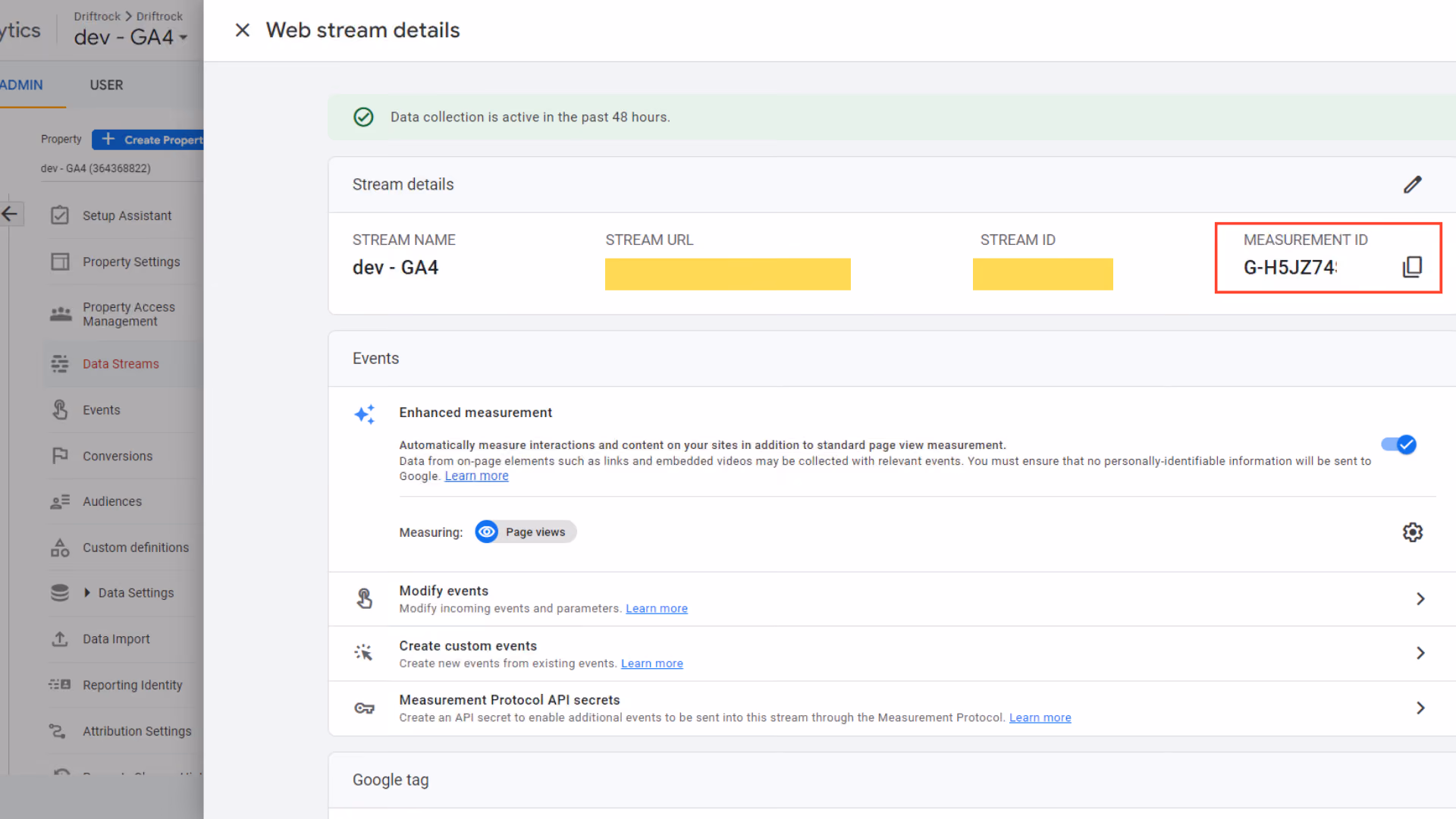Image resolution: width=1456 pixels, height=819 pixels.
Task: Click the Data Import upload icon
Action: (60, 639)
